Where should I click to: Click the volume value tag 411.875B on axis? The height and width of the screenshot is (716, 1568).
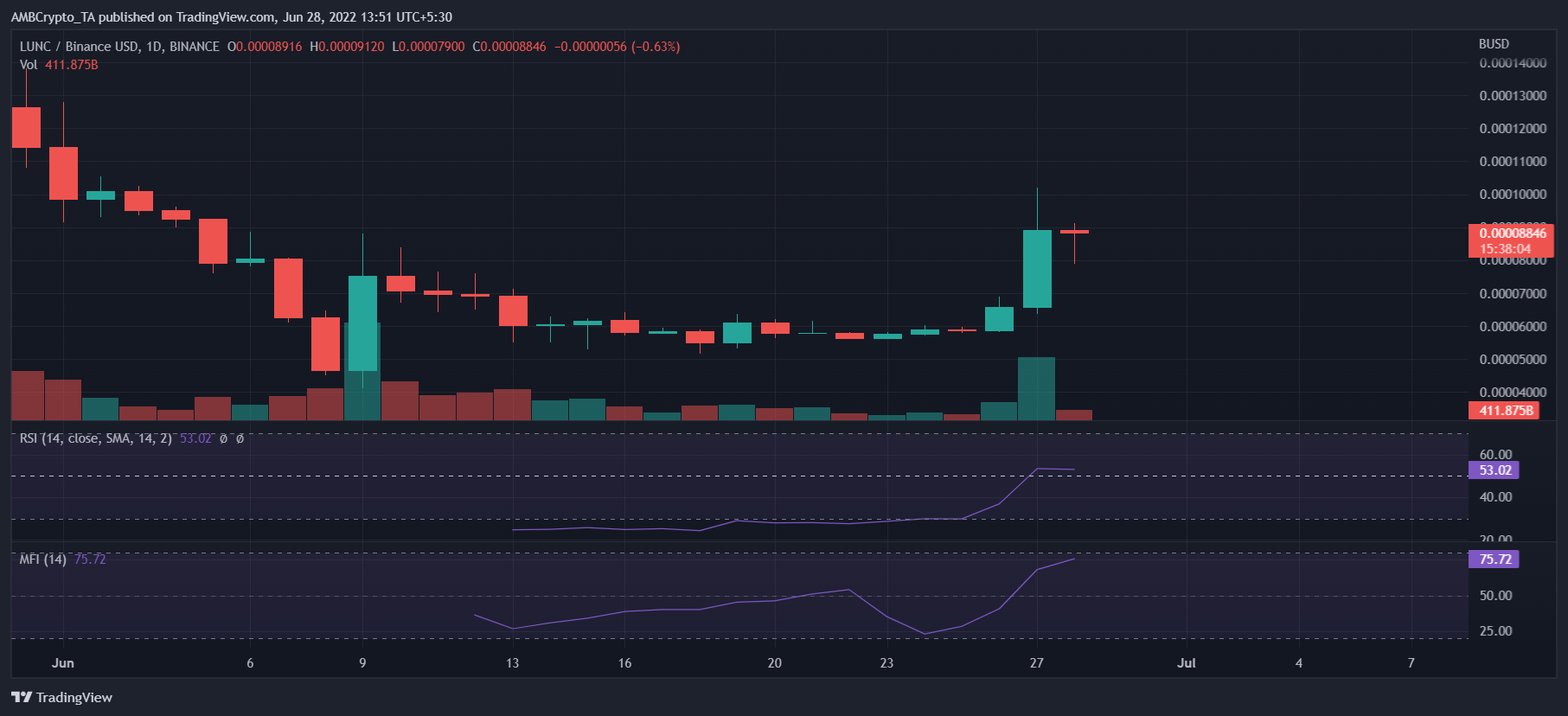click(x=1503, y=411)
